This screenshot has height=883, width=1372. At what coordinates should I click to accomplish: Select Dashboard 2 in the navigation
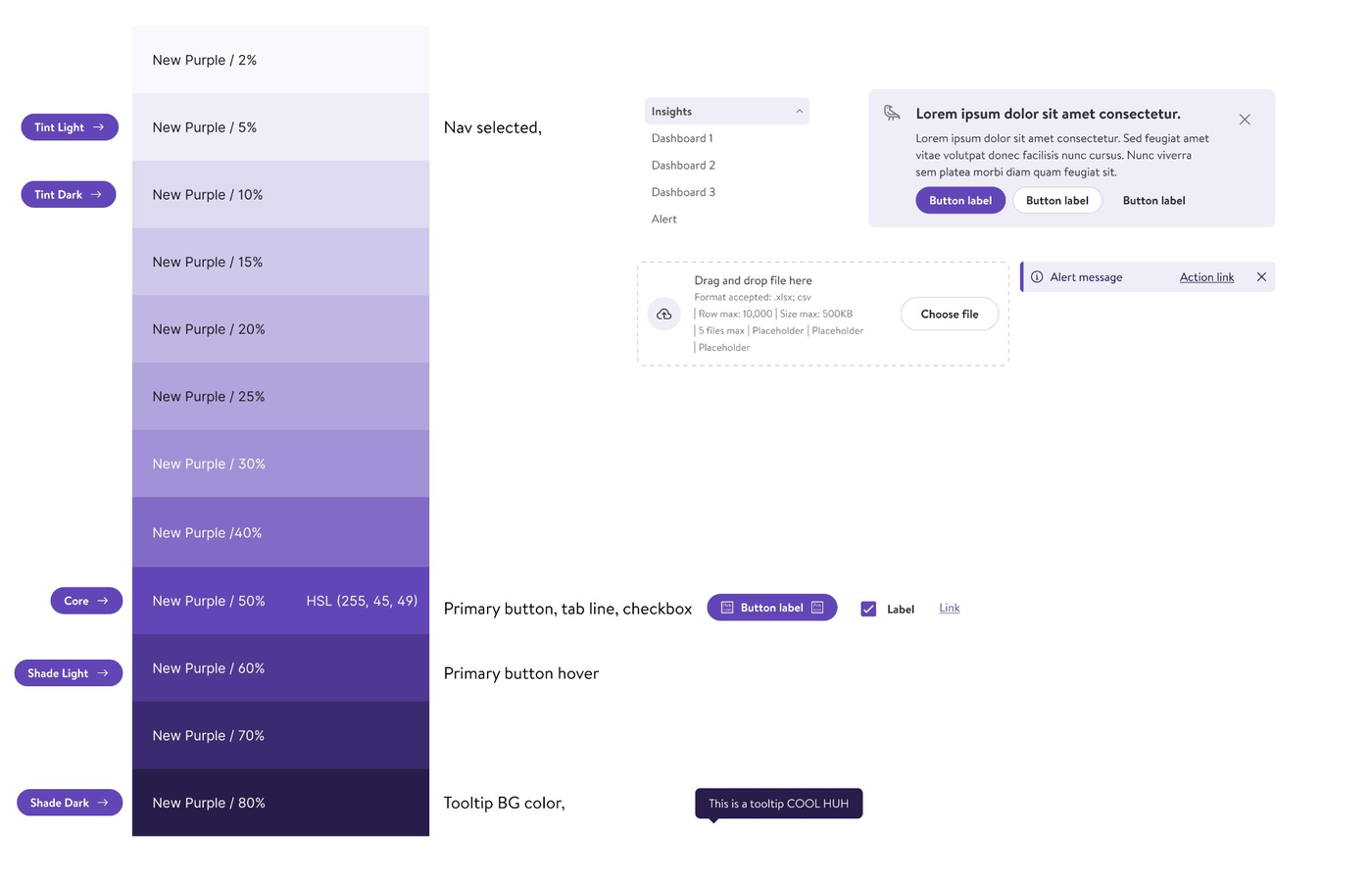point(683,165)
